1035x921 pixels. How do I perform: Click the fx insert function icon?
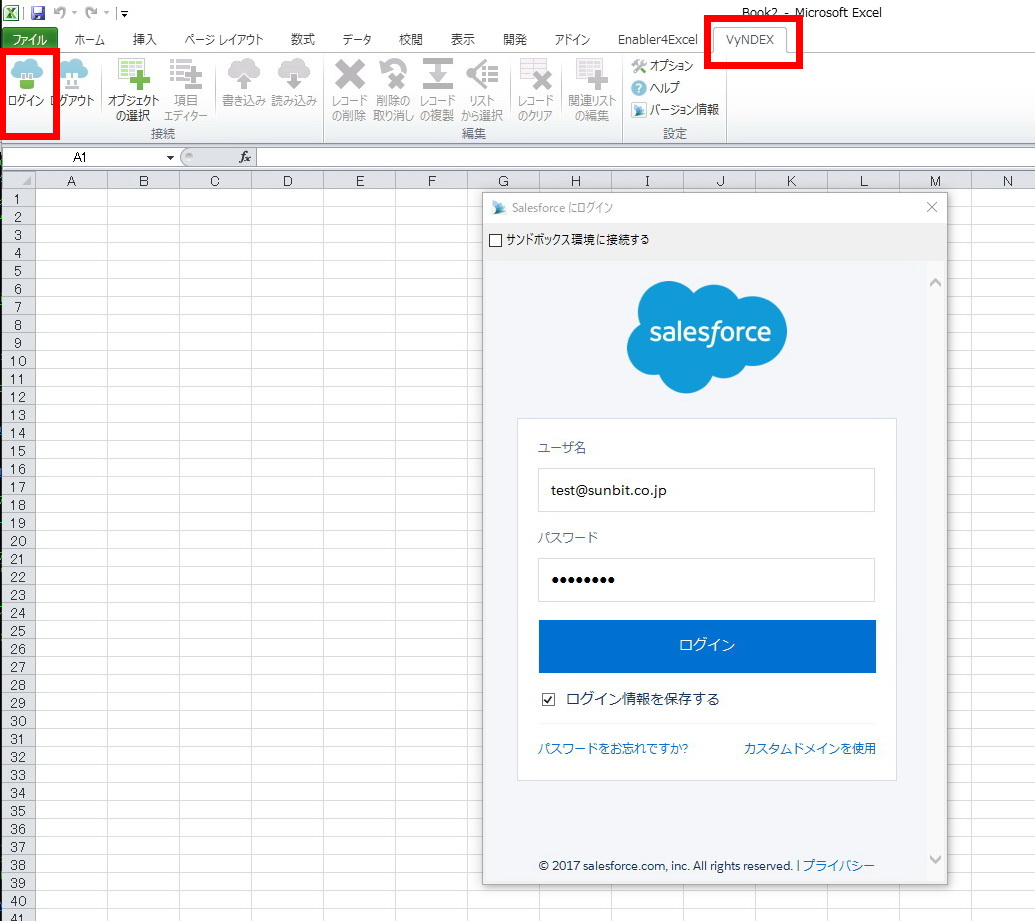coord(245,157)
